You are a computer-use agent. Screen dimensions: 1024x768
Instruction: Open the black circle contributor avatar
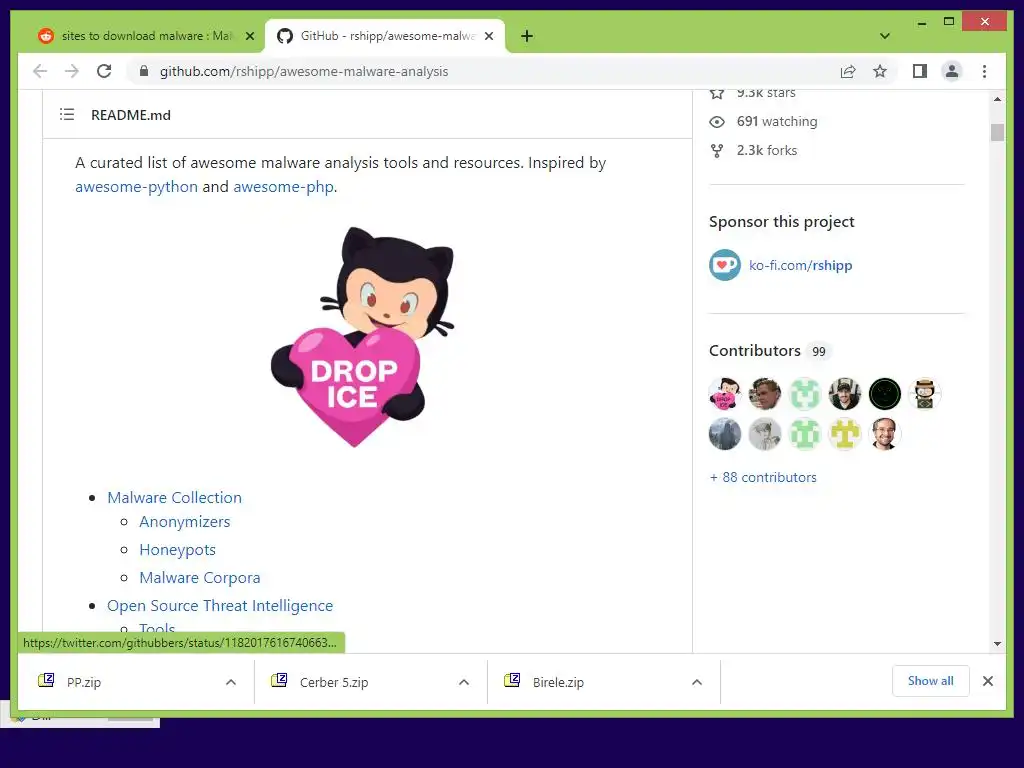pyautogui.click(x=885, y=394)
